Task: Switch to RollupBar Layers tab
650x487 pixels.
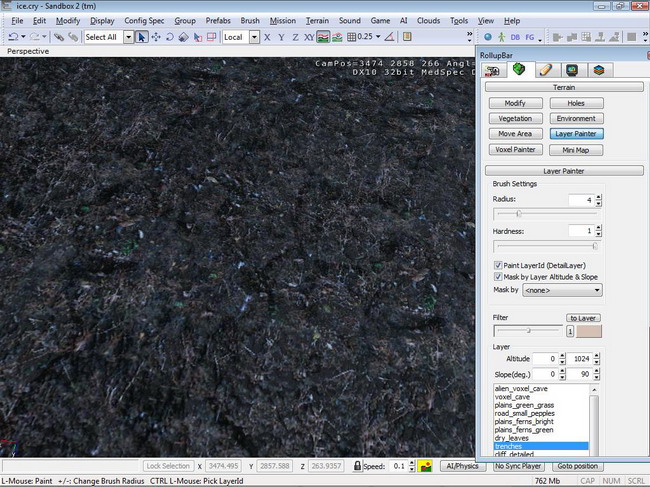Action: tap(599, 70)
